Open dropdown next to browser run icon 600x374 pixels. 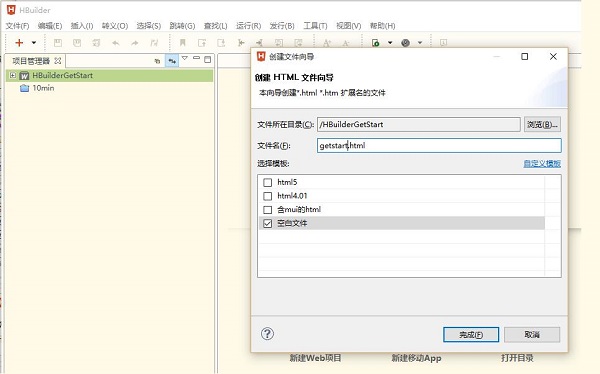click(x=390, y=42)
